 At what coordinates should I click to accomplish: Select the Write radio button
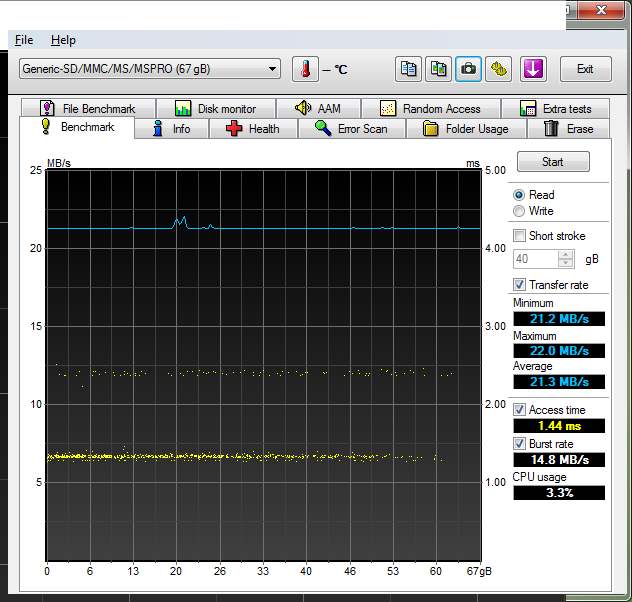[518, 211]
